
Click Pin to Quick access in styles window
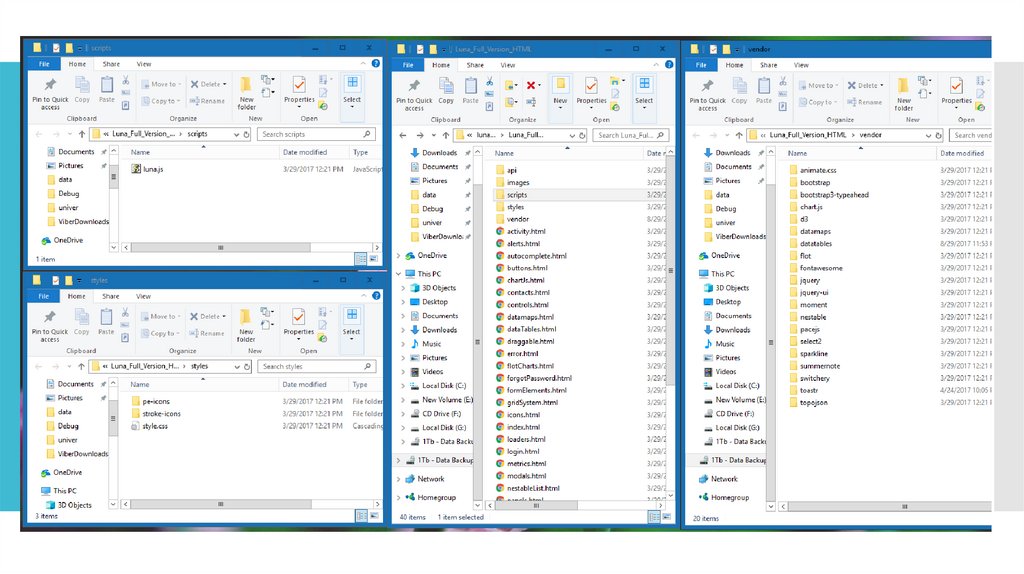point(50,325)
